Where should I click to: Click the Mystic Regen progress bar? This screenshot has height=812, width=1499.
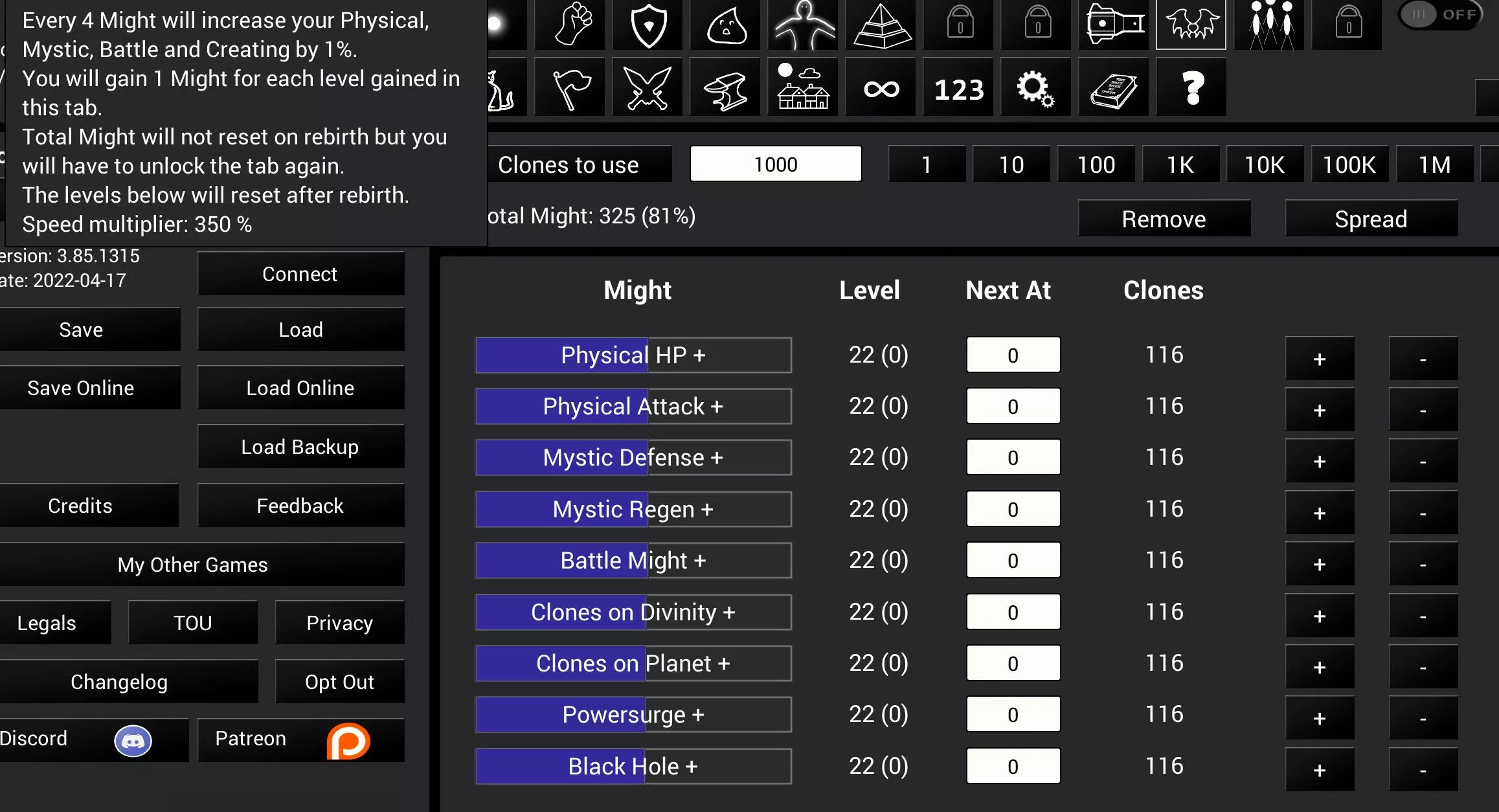click(633, 509)
